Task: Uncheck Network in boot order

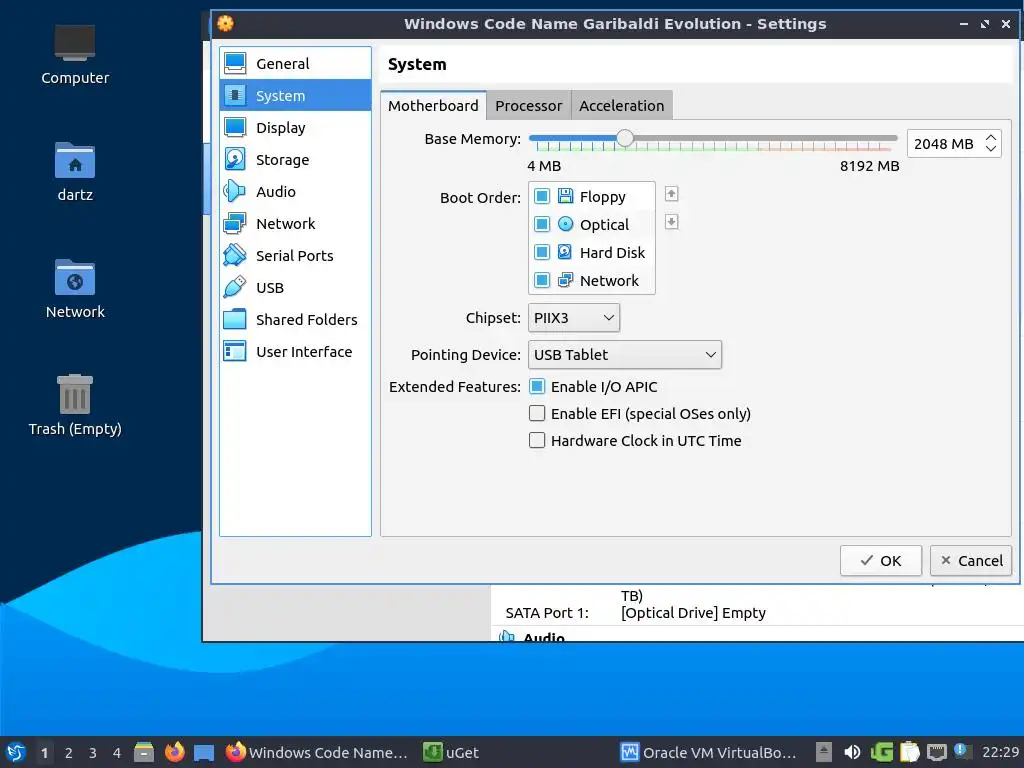Action: pyautogui.click(x=542, y=280)
